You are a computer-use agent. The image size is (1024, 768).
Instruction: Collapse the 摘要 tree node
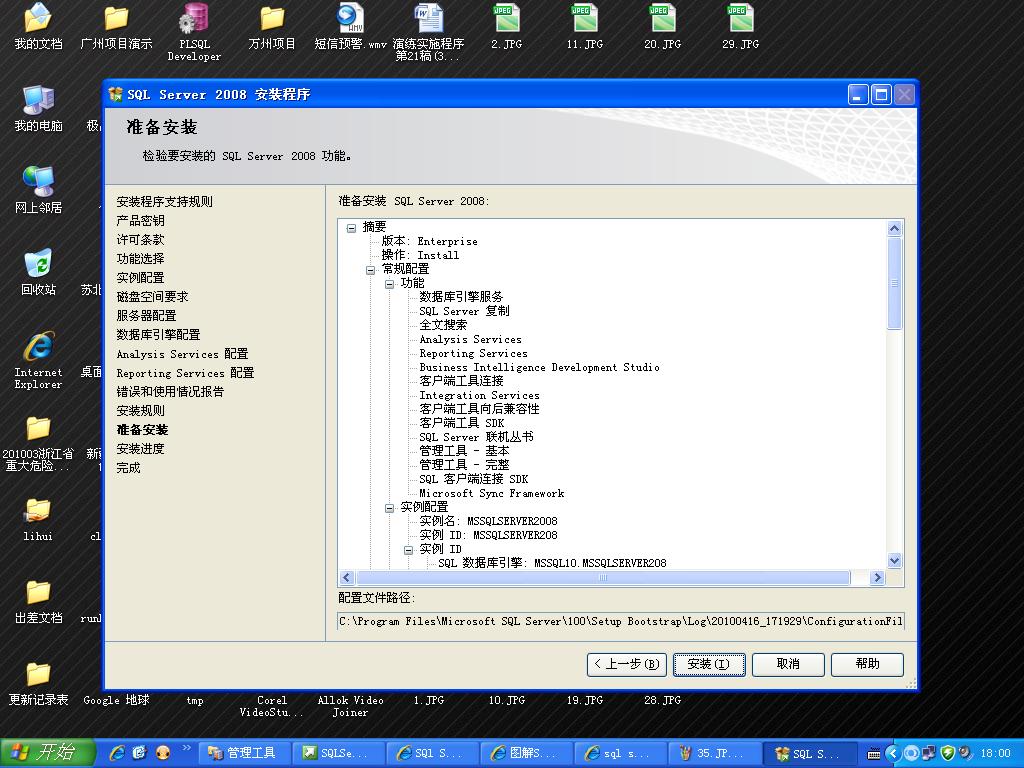(351, 228)
